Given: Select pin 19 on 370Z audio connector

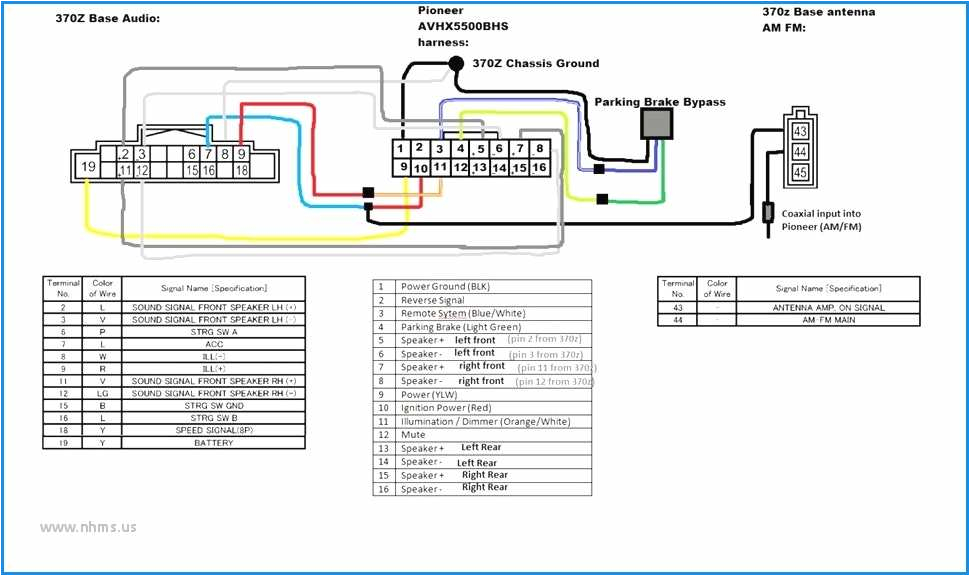Looking at the screenshot, I should (88, 166).
